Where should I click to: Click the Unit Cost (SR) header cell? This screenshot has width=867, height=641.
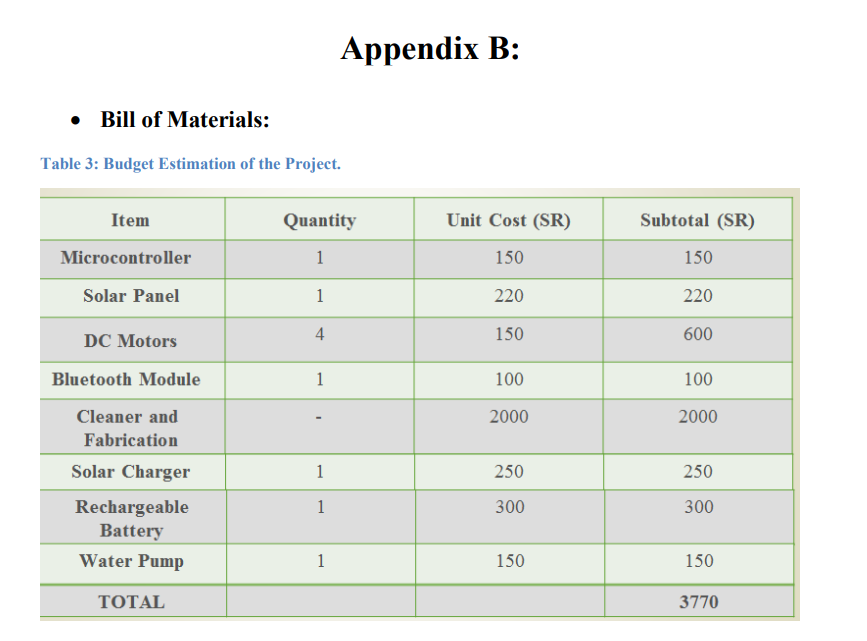tap(509, 220)
